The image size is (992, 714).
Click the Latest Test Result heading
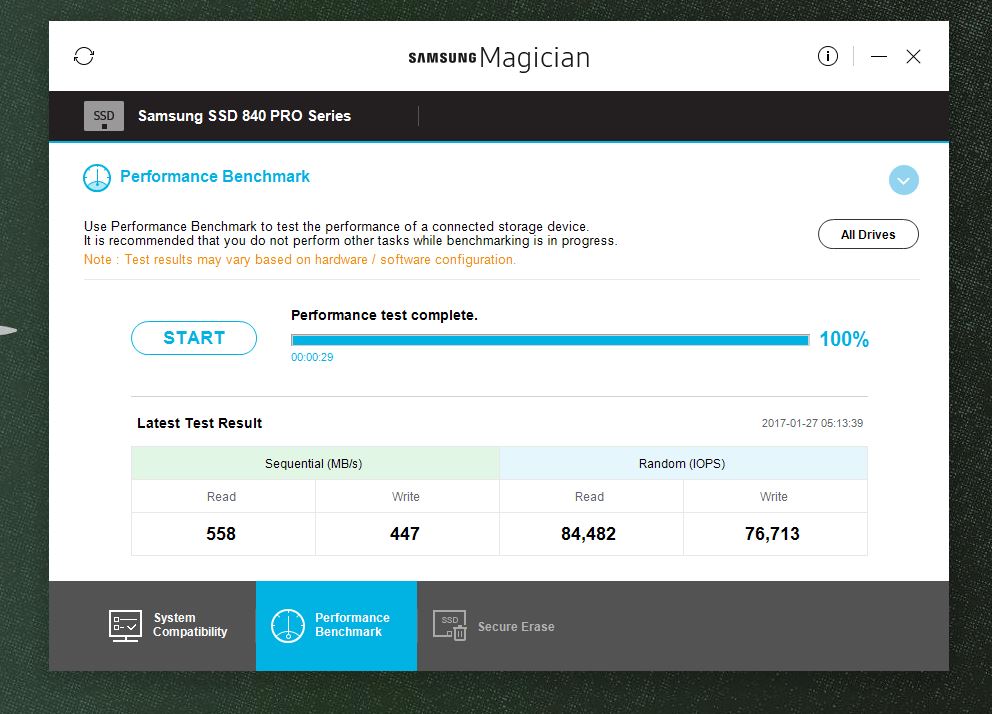tap(199, 423)
